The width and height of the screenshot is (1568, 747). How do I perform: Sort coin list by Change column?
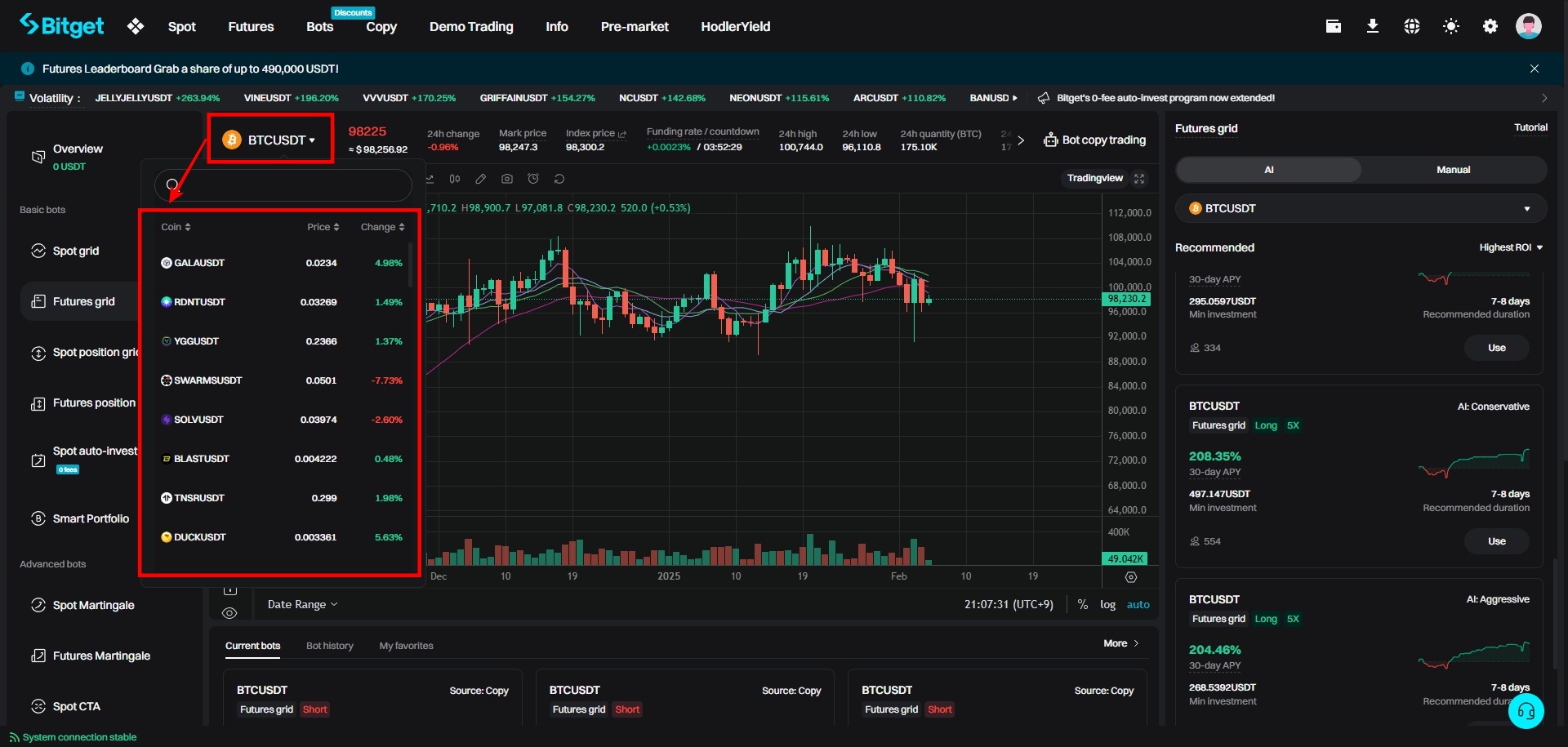coord(383,227)
